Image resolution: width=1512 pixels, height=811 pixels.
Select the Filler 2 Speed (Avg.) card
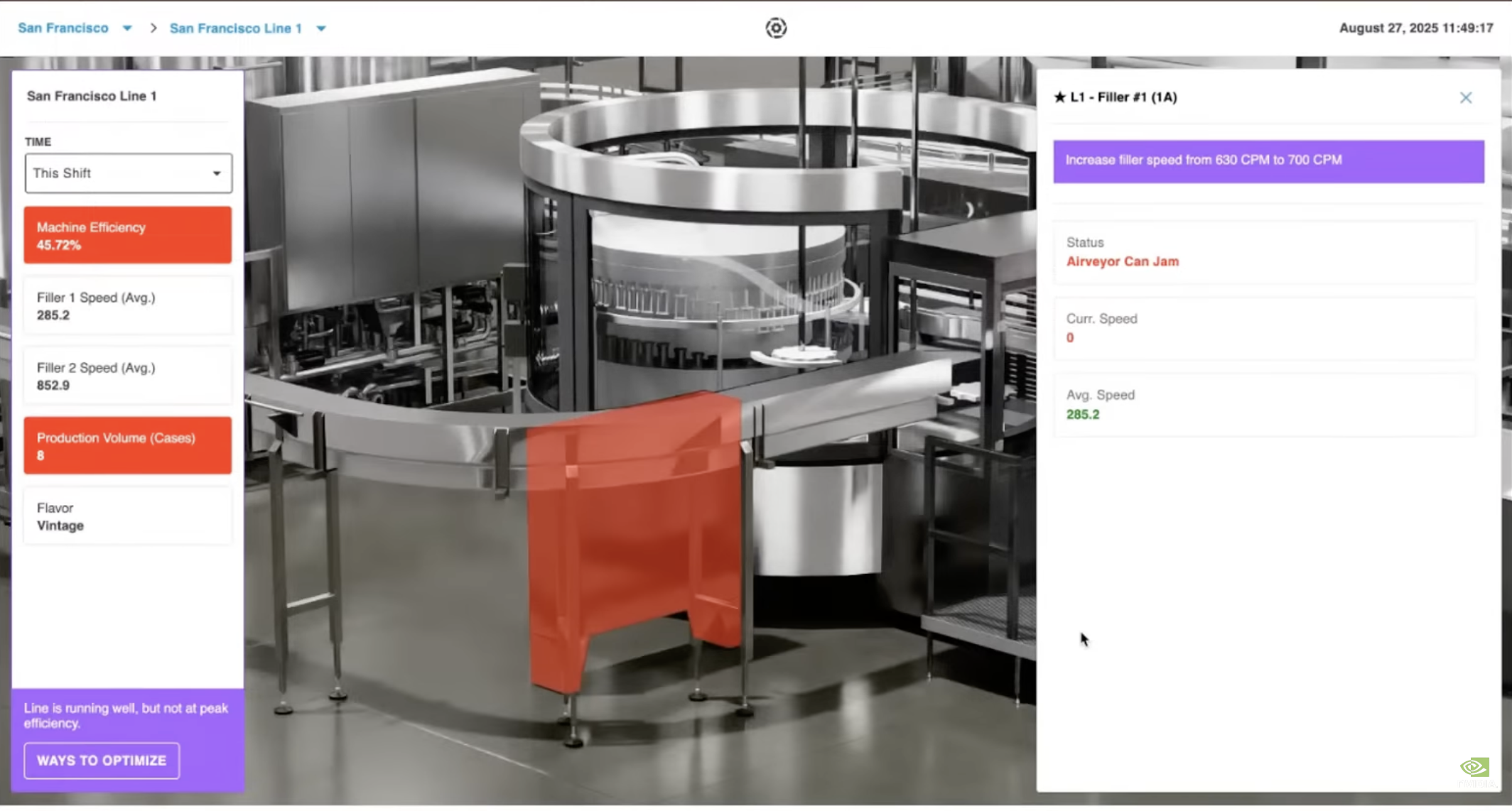[128, 376]
